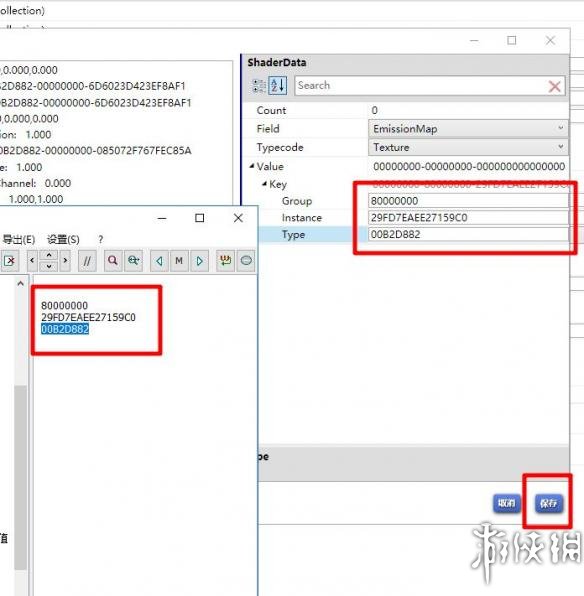
Task: Click the vertical scrollbar thumb in the left pane
Action: point(21,477)
